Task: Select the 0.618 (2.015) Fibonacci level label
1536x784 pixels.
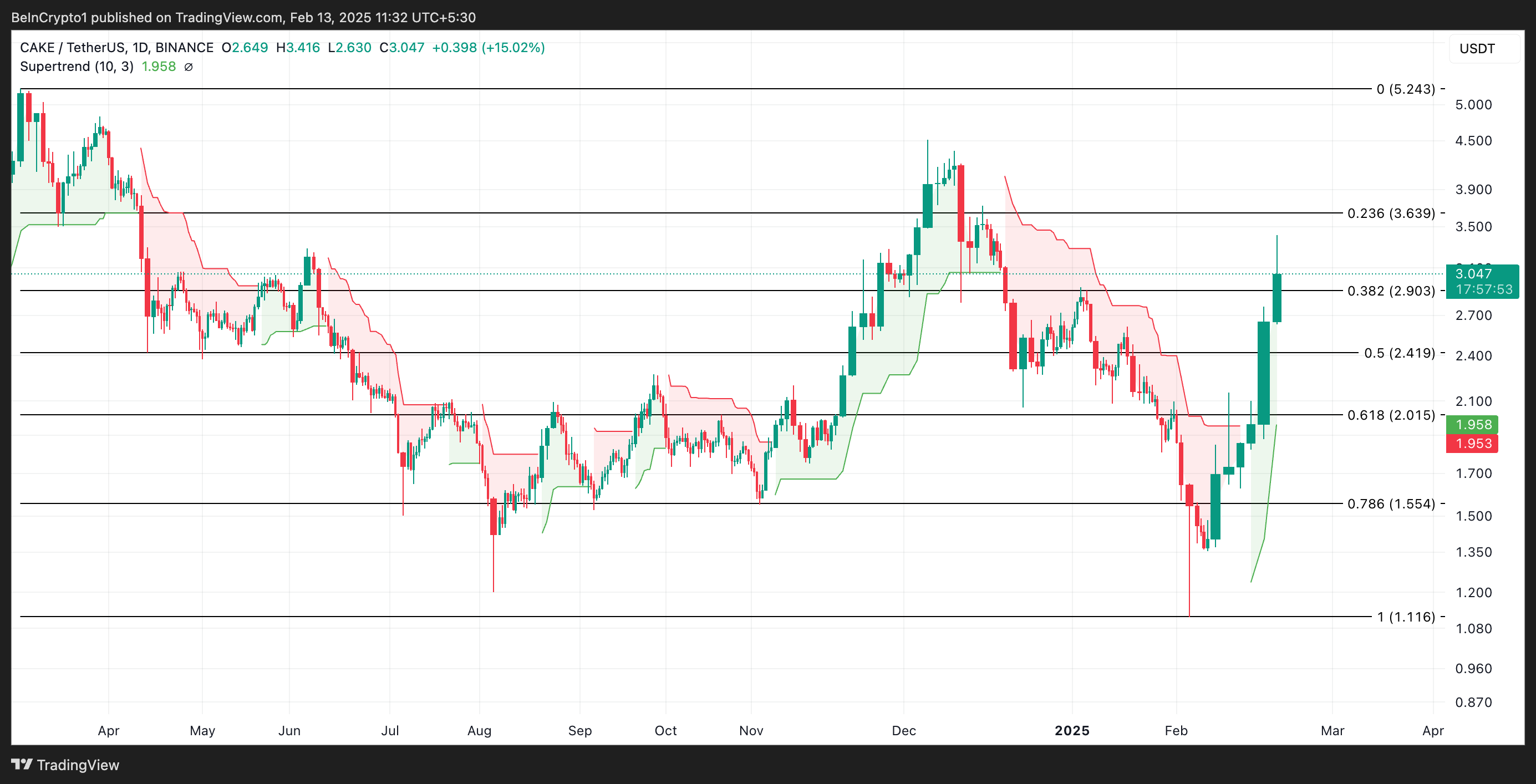Action: [1391, 415]
